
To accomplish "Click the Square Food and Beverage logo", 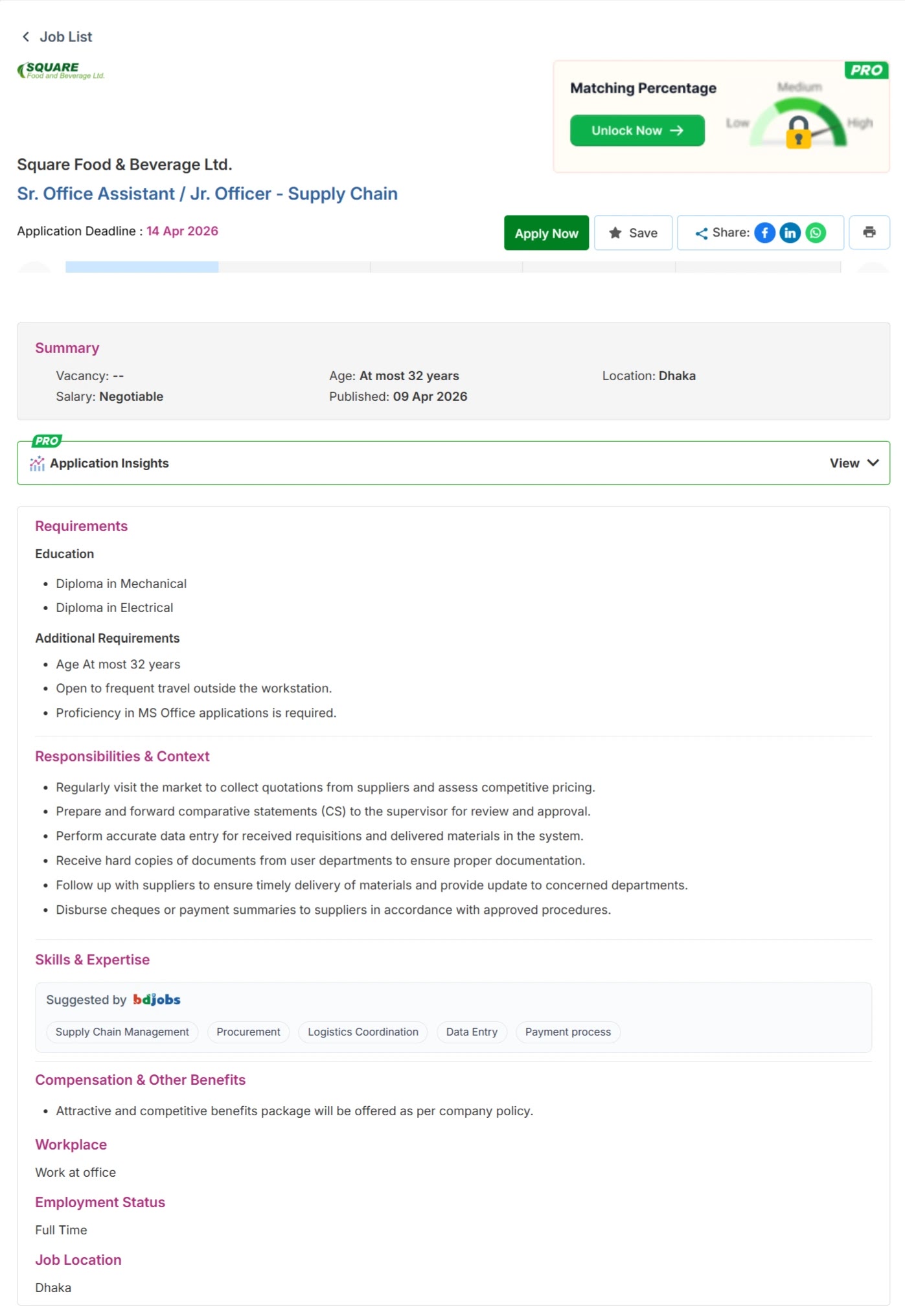I will click(61, 71).
